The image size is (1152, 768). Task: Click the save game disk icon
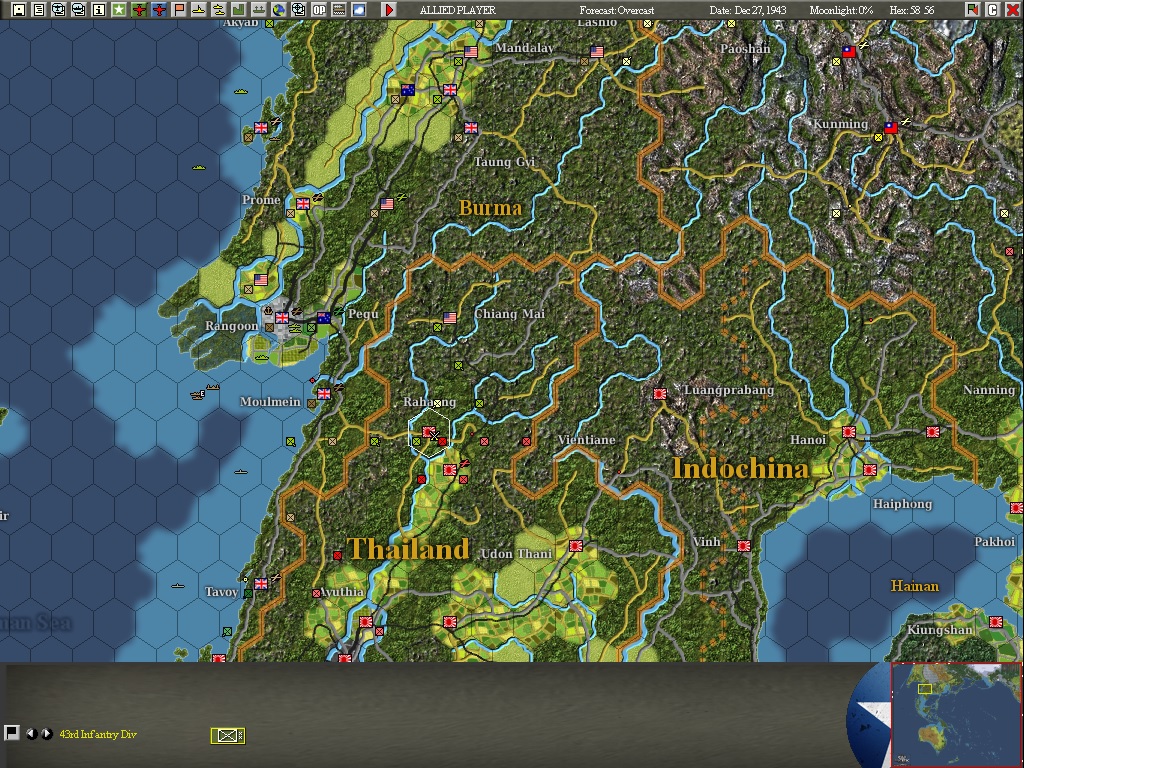coord(19,10)
